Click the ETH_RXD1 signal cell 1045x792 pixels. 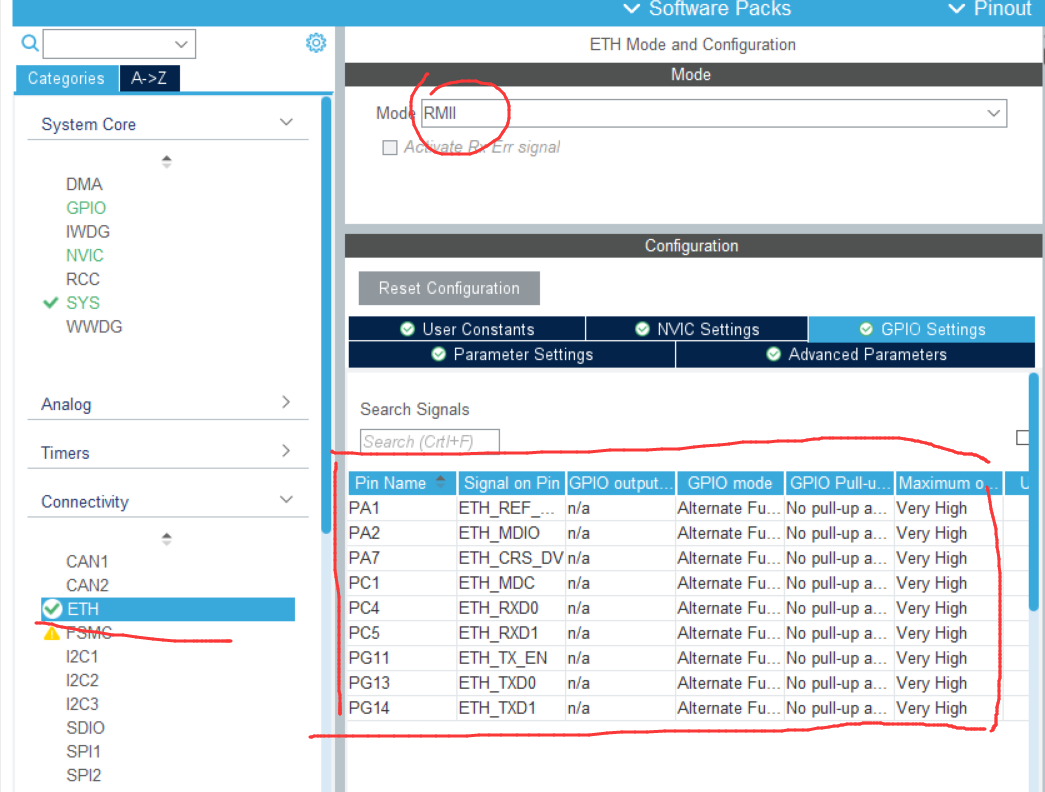pos(511,633)
